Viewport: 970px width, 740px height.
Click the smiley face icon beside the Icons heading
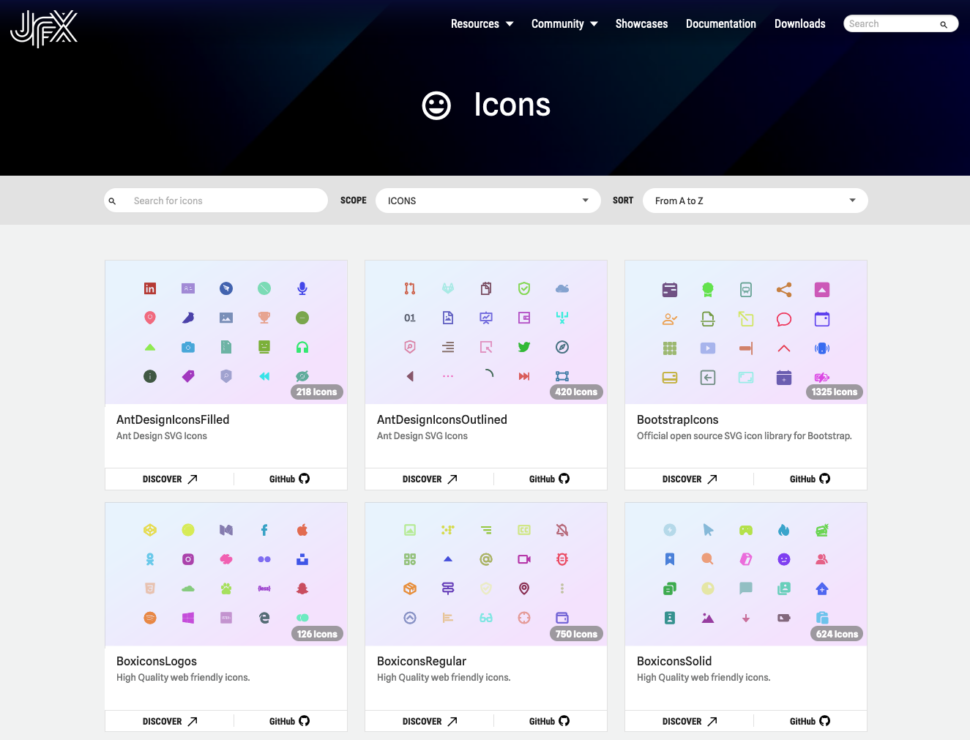tap(436, 105)
